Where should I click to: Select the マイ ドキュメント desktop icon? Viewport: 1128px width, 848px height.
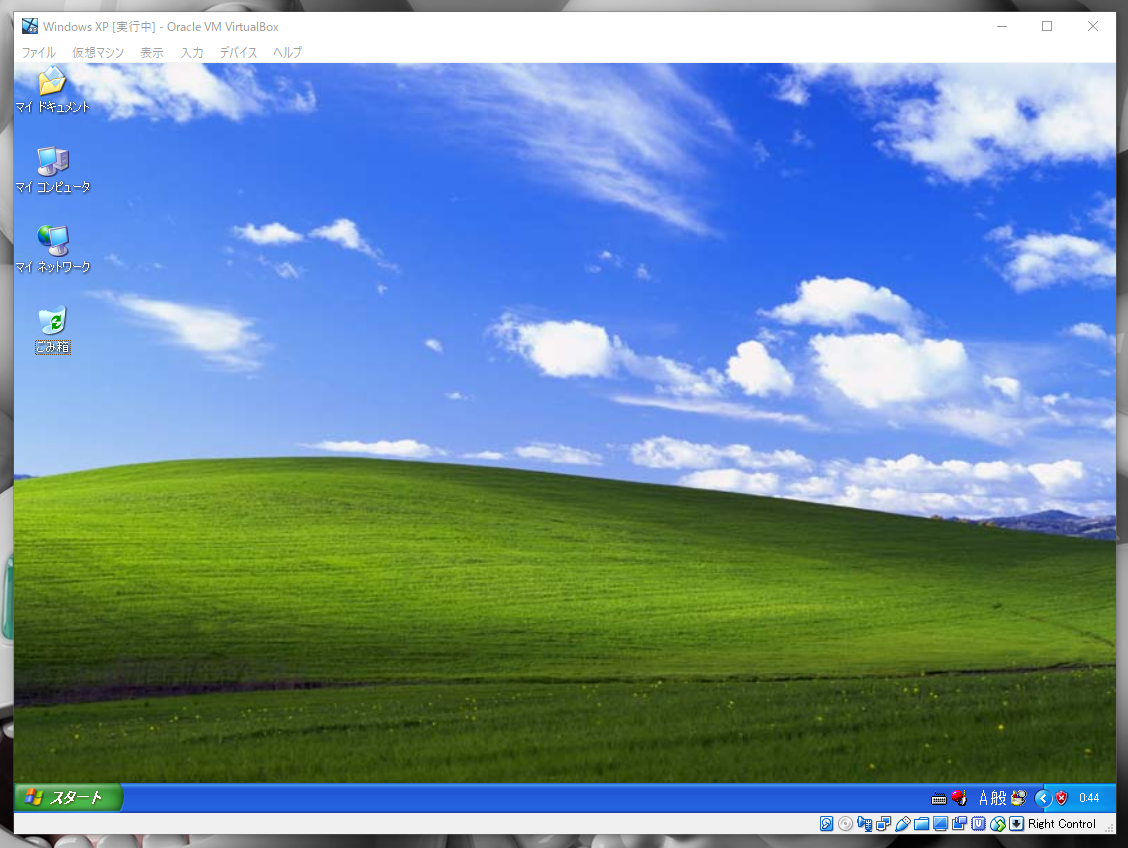[53, 90]
